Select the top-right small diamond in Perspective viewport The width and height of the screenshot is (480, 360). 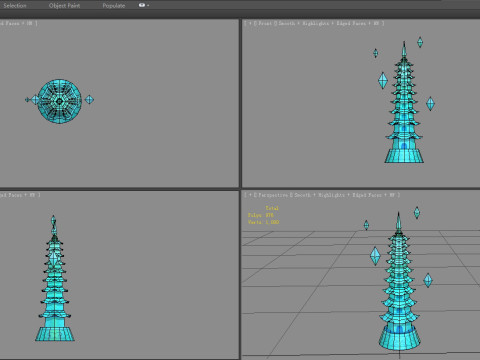point(417,213)
